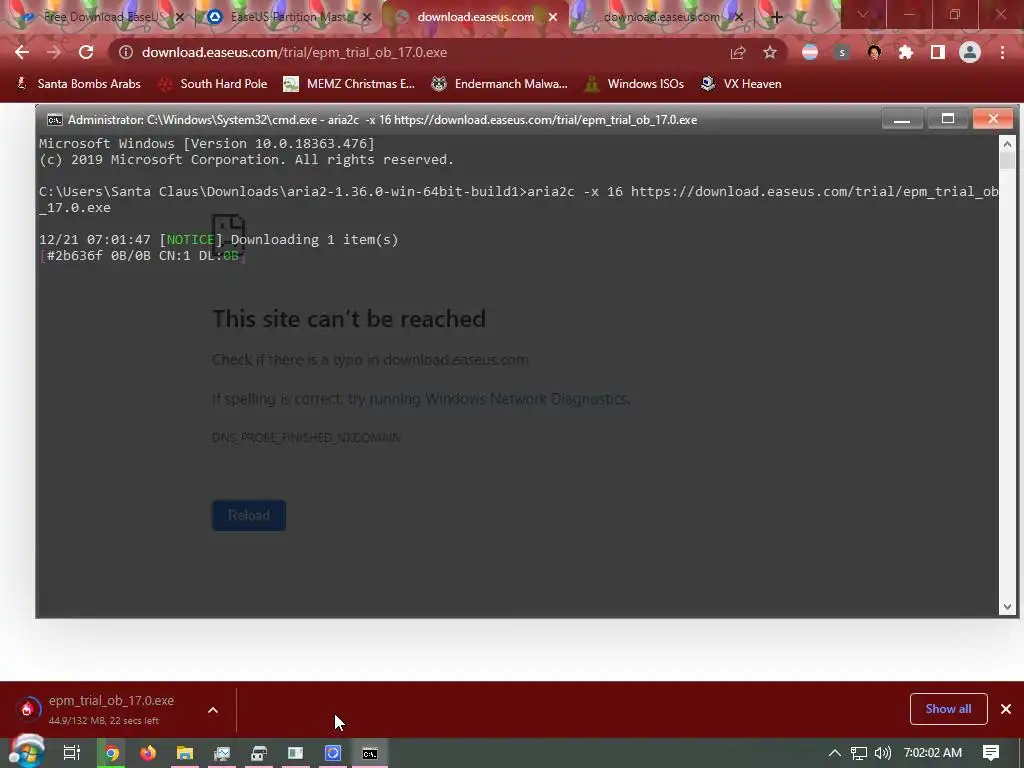Open the striped flag extension icon
Screen dimensions: 1024x768
click(810, 52)
